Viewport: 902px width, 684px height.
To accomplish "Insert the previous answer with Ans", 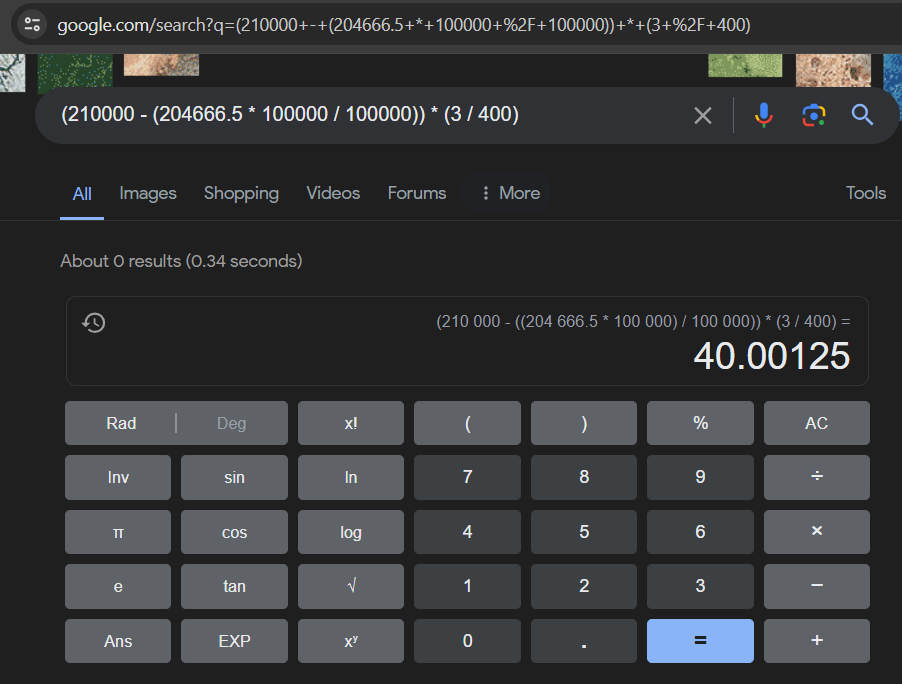I will point(118,641).
